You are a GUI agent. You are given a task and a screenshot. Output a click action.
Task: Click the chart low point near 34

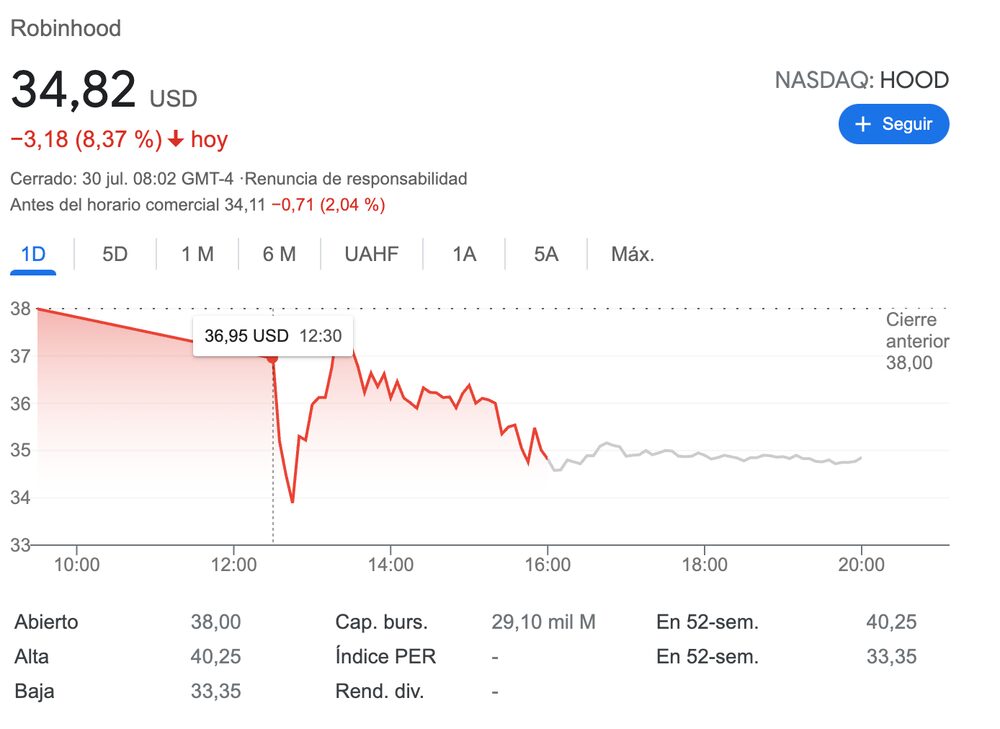(x=292, y=501)
